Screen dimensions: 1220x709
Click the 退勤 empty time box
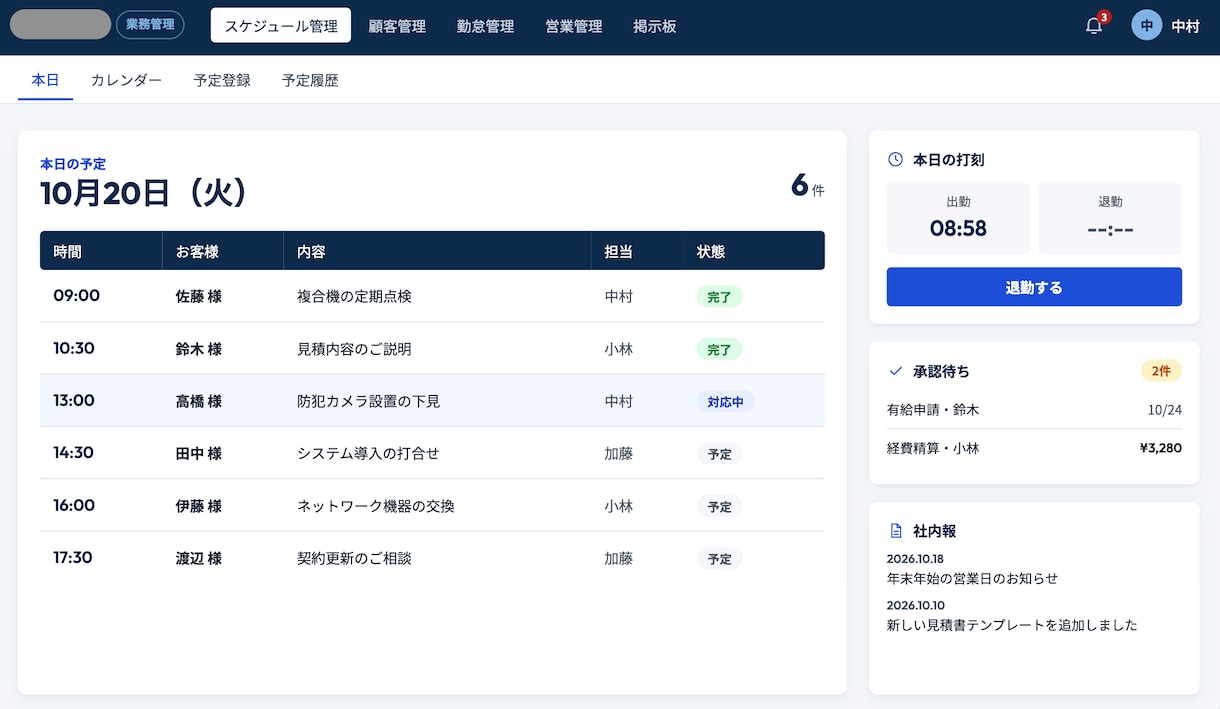tap(1110, 218)
